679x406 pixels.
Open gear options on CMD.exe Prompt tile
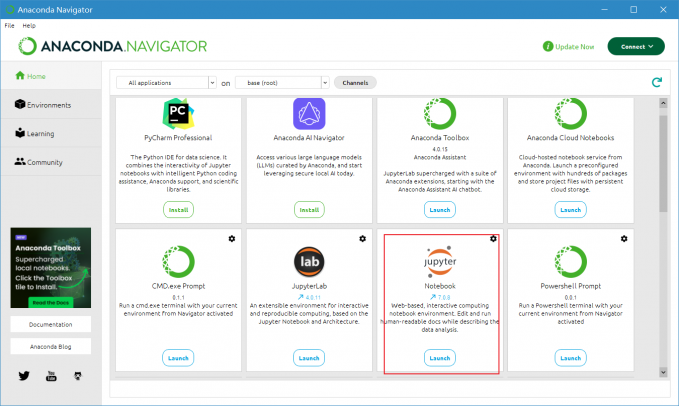click(x=232, y=238)
